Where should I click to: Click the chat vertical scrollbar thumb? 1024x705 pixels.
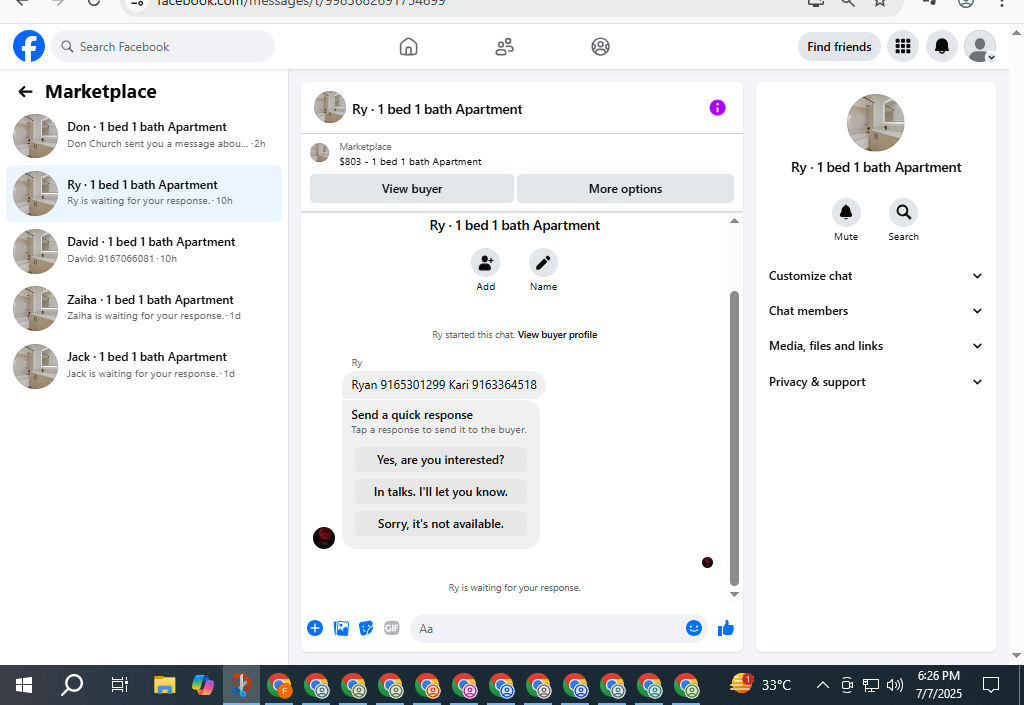734,438
